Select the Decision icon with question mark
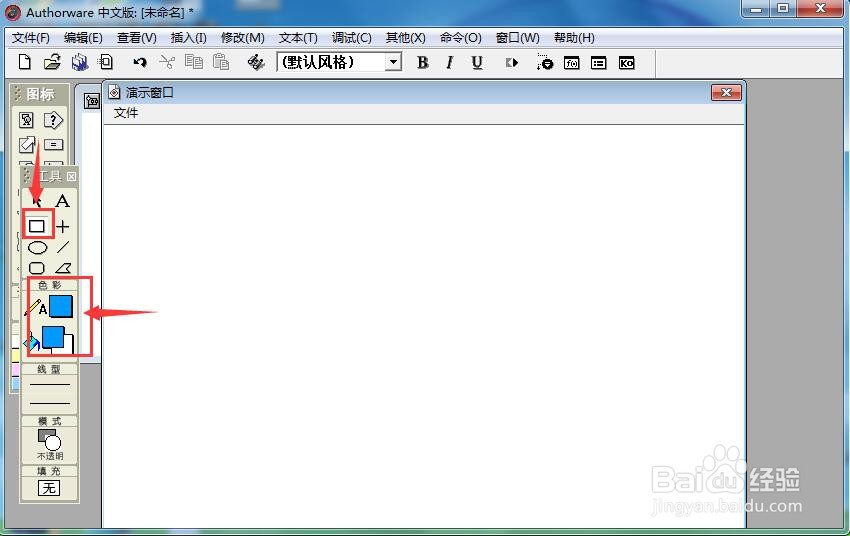Viewport: 850px width, 536px height. coord(53,120)
